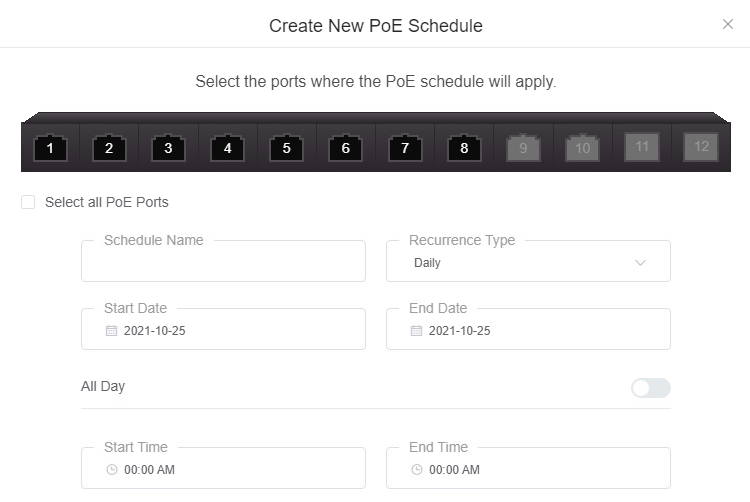The width and height of the screenshot is (750, 502).
Task: Click the greyed-out port 9
Action: pos(523,148)
